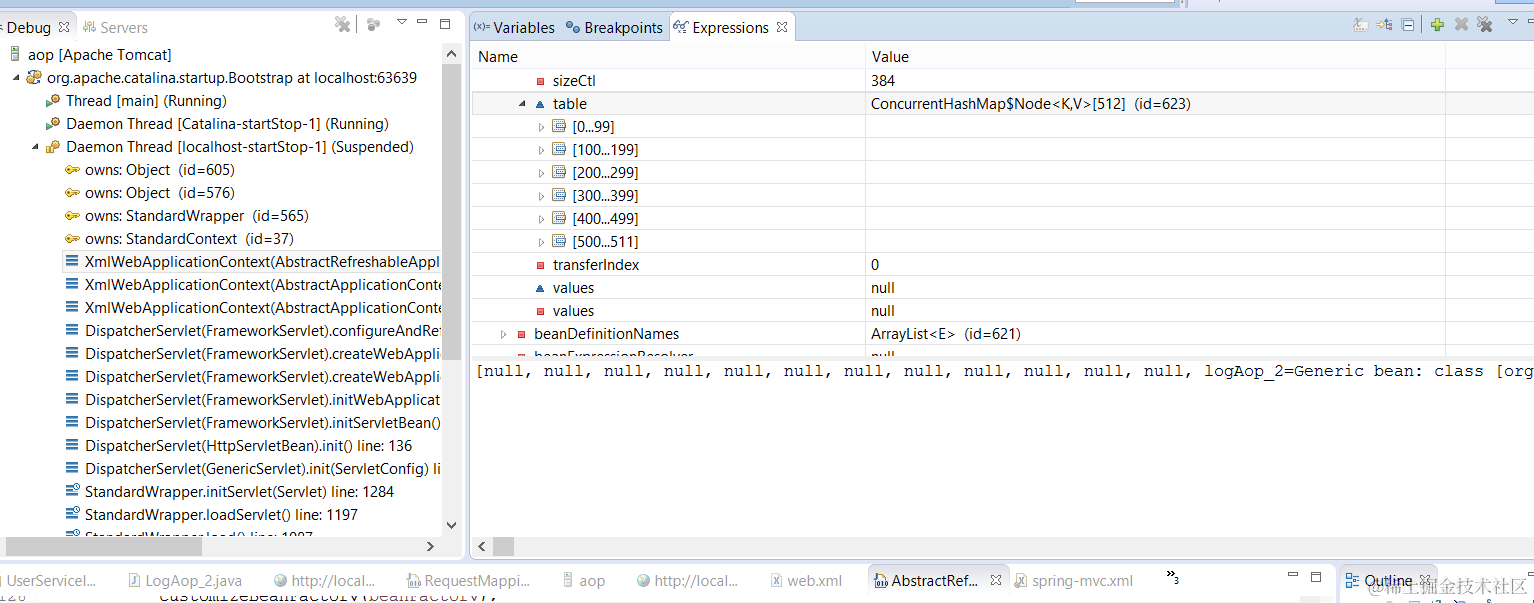
Task: Click the Expressions horizontal scroll-left arrow
Action: pyautogui.click(x=482, y=546)
